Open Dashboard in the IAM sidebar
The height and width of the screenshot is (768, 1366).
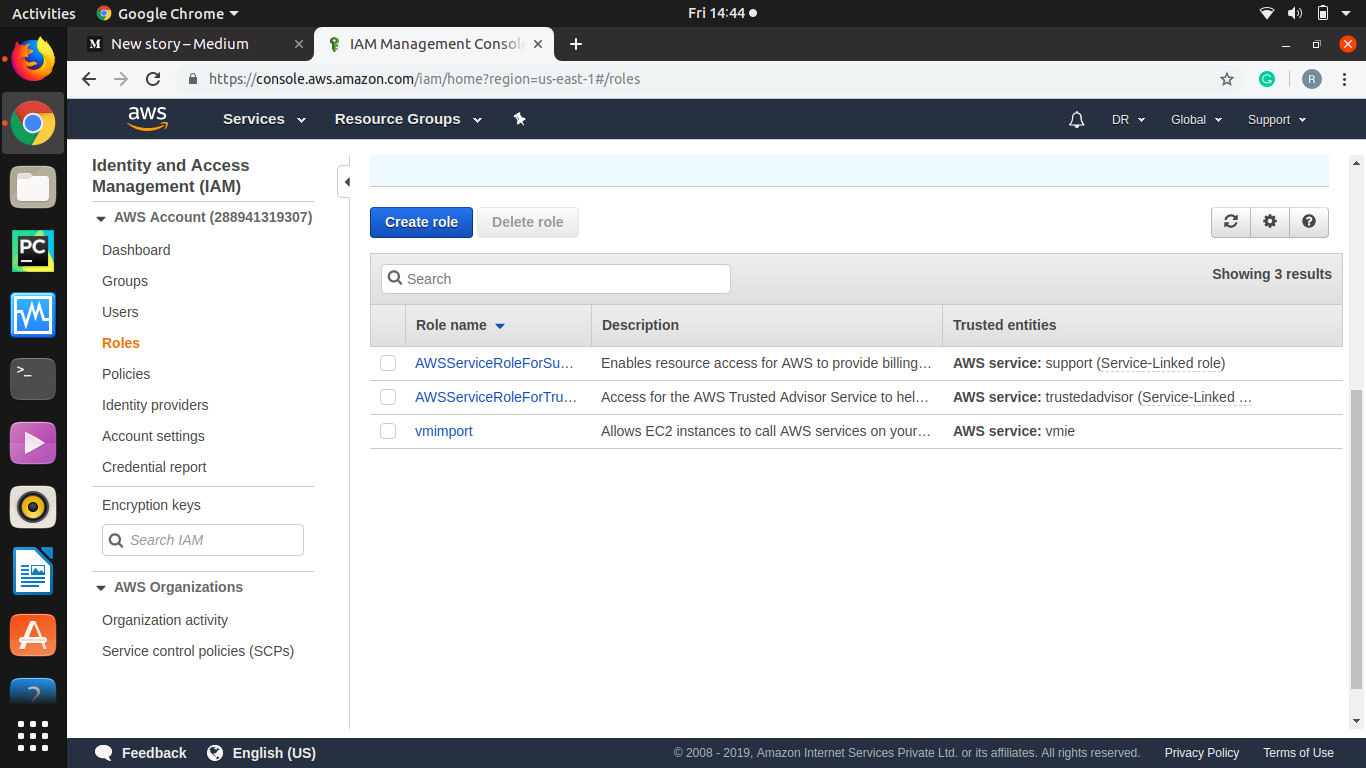click(136, 250)
